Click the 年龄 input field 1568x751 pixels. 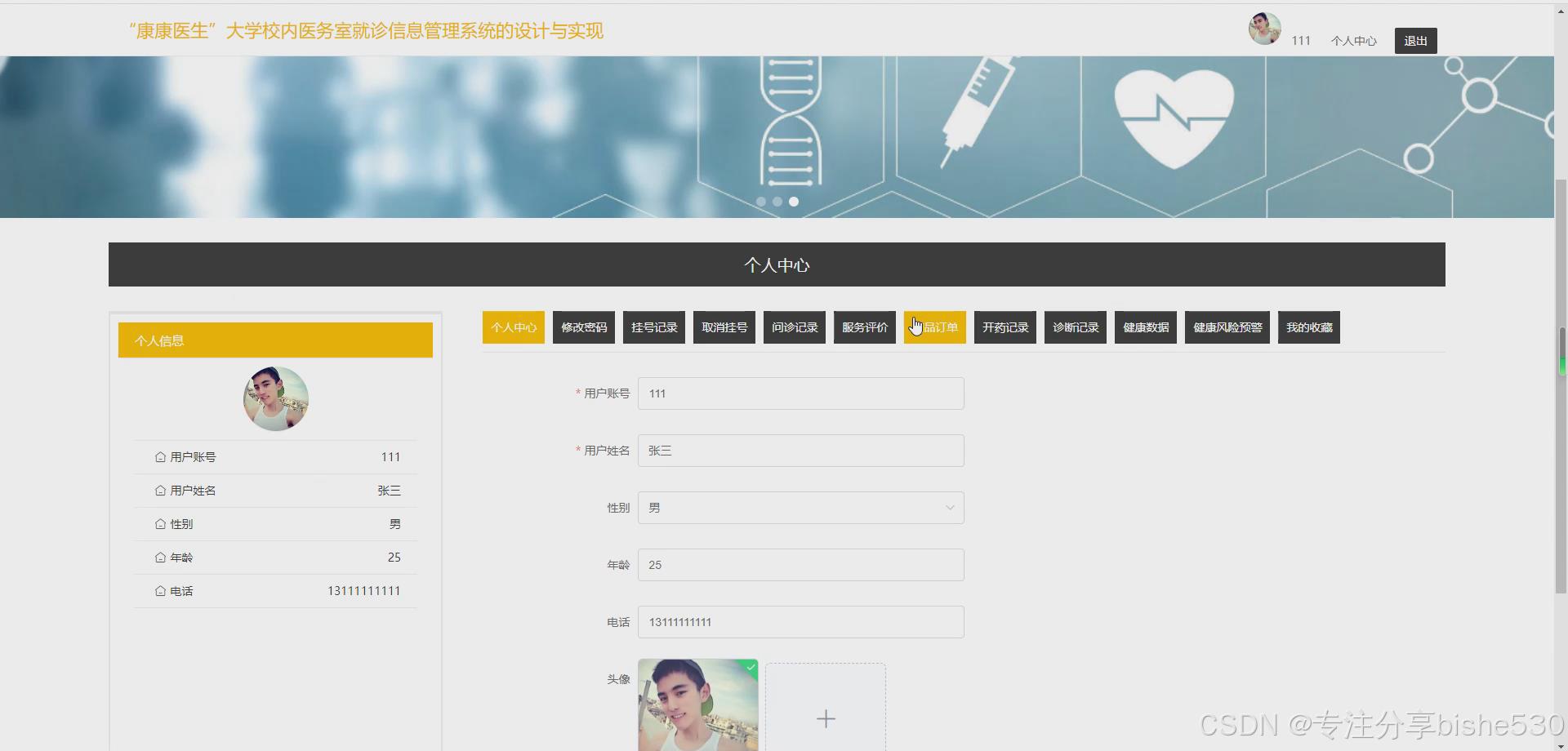(x=801, y=565)
